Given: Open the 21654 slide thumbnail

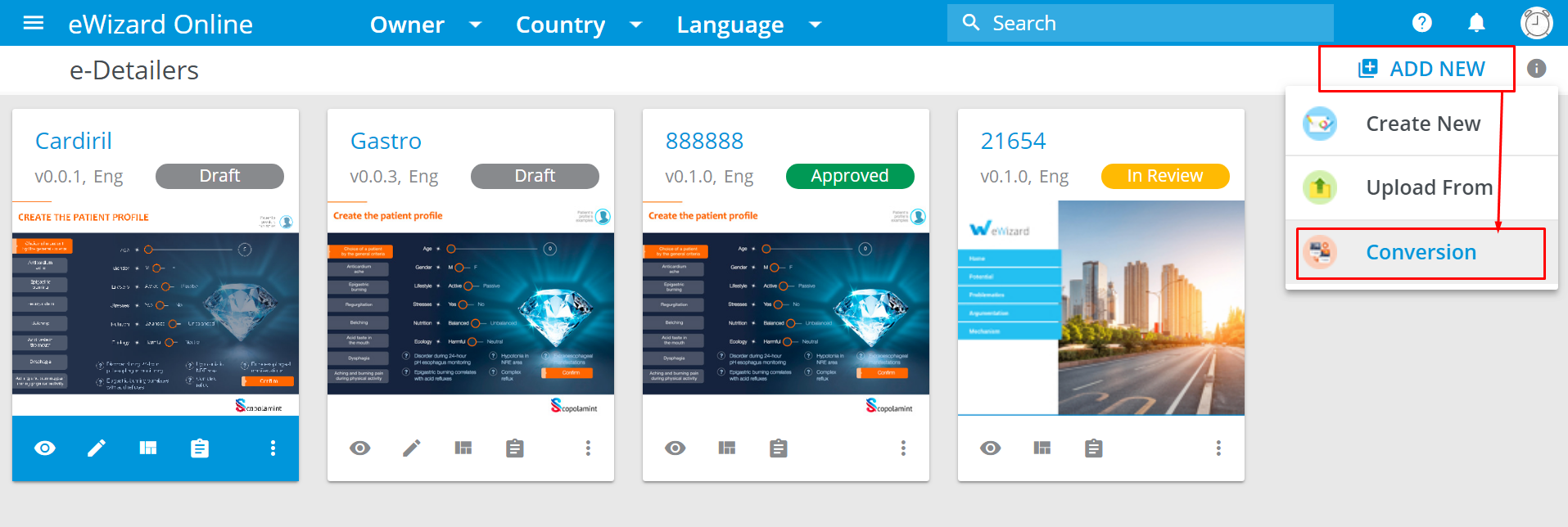Looking at the screenshot, I should coord(1100,308).
